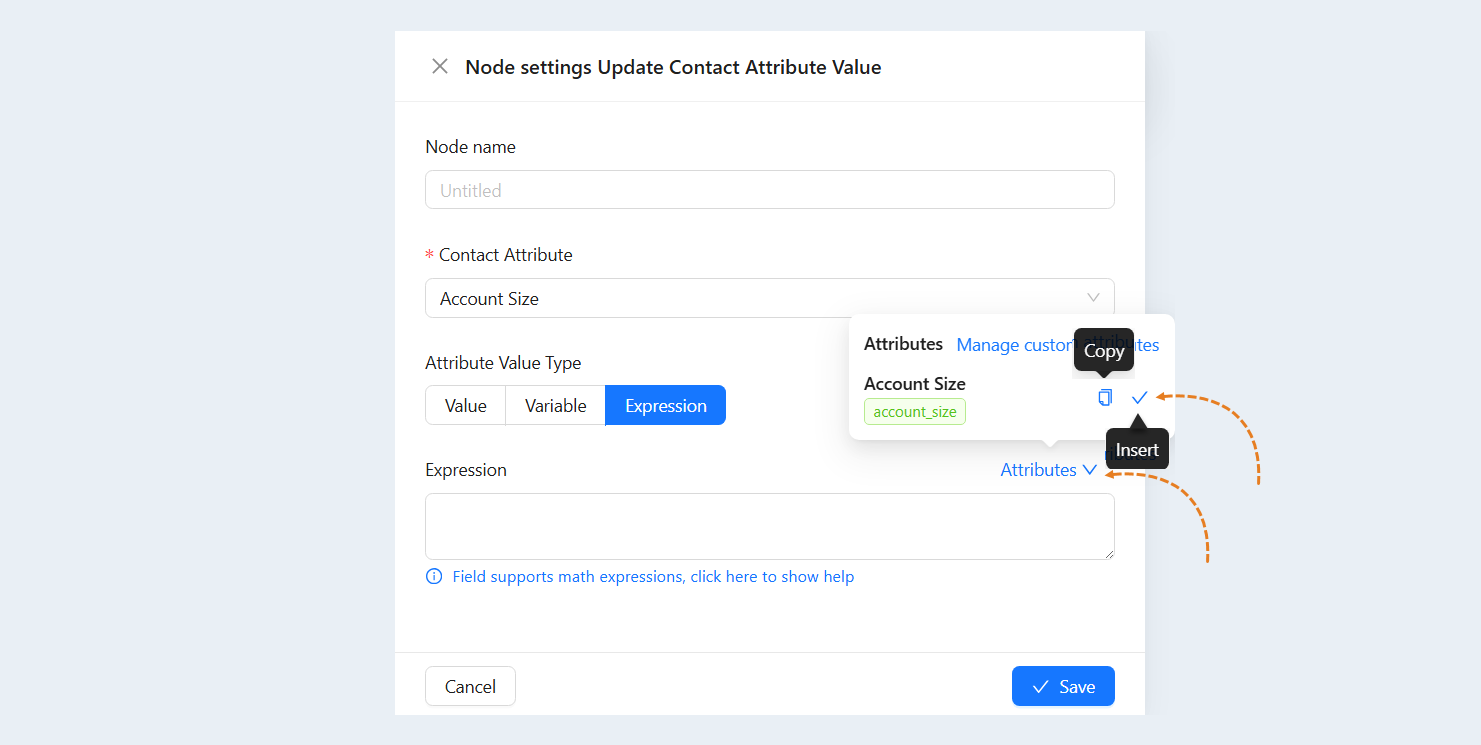Collapse the Attributes popover
Image resolution: width=1481 pixels, height=745 pixels.
pyautogui.click(x=1049, y=470)
